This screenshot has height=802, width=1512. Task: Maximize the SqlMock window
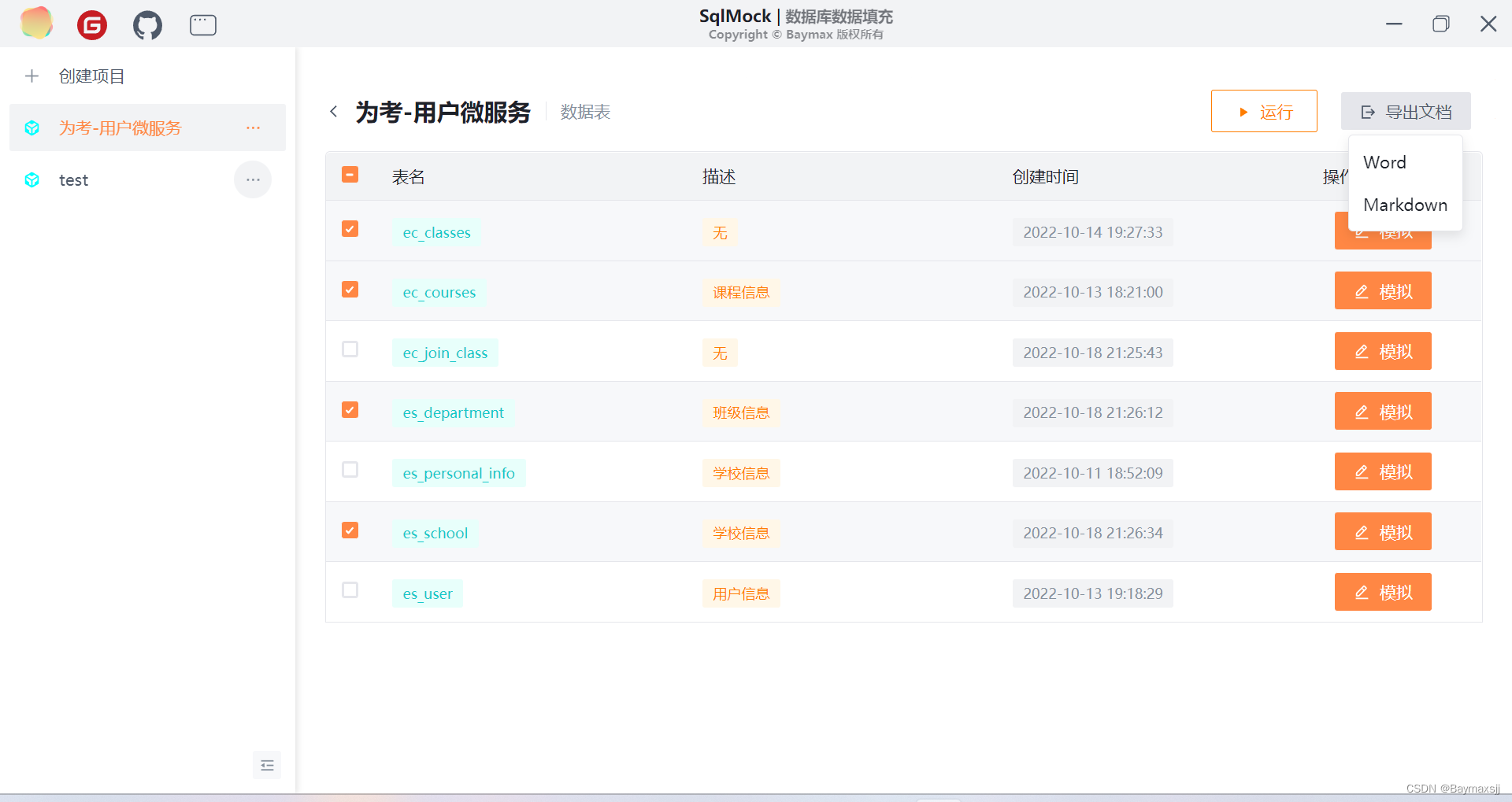point(1441,24)
